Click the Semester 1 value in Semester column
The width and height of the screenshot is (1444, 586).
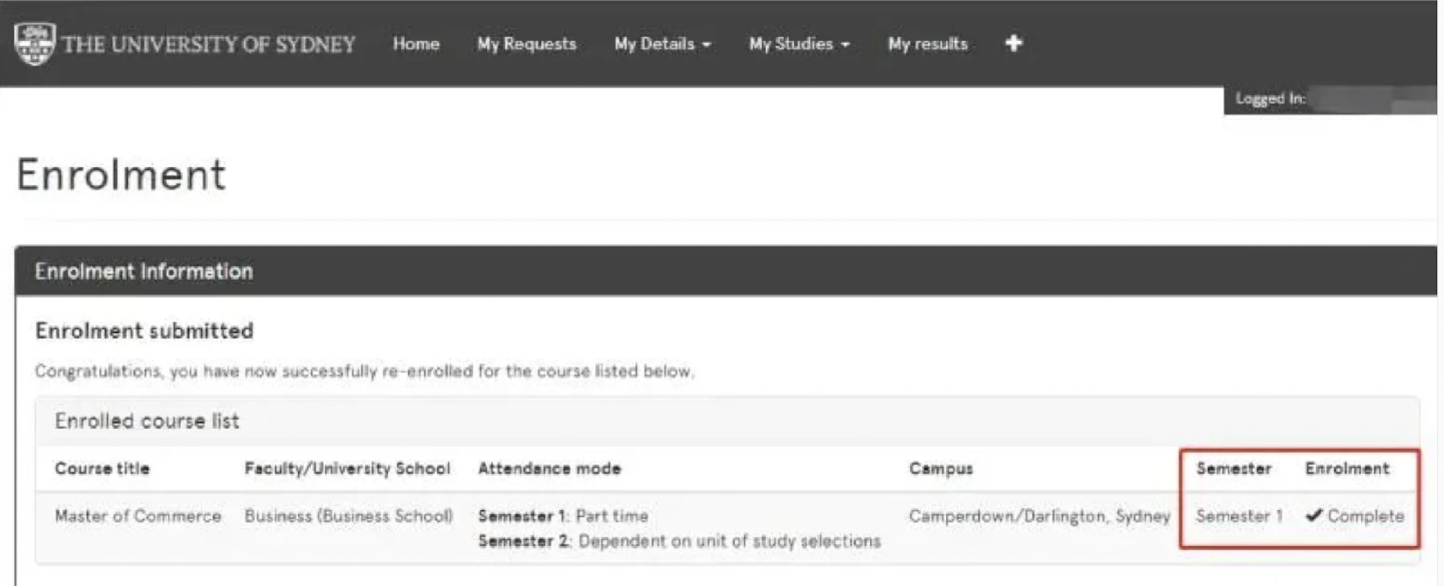pos(1238,517)
